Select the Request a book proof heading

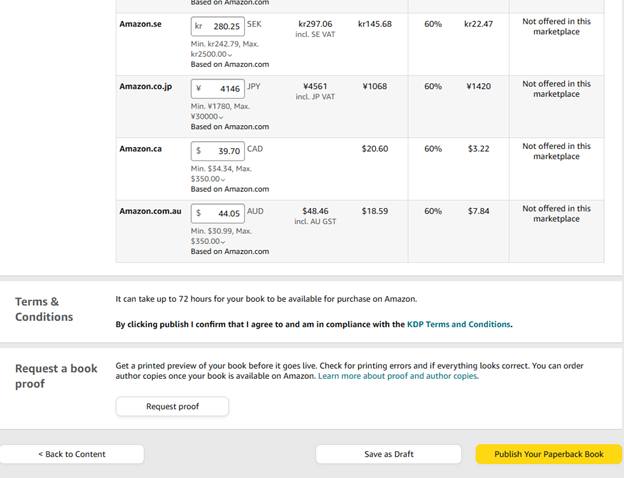56,376
